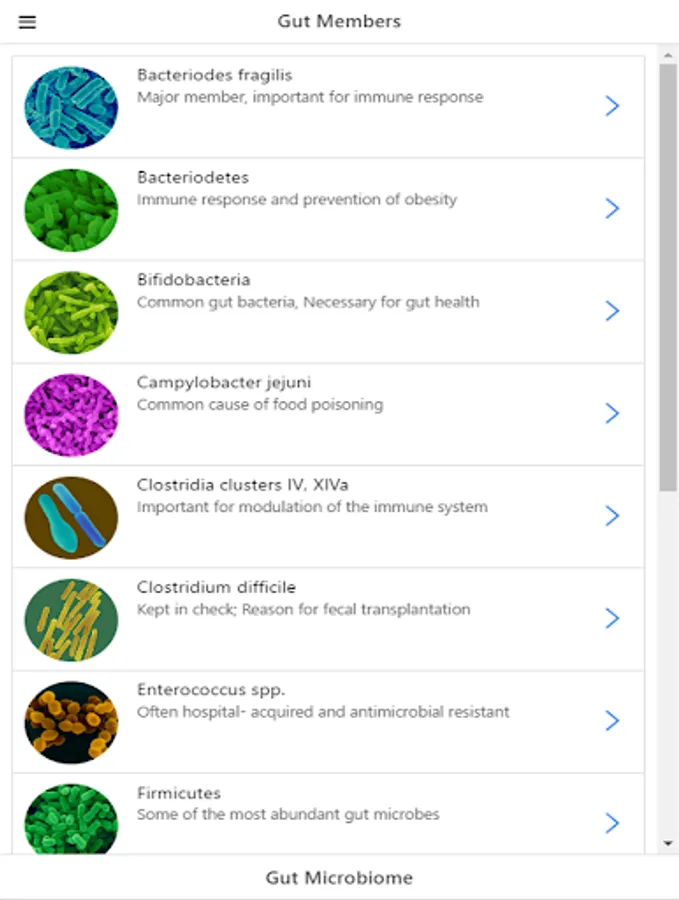Screen dimensions: 679x900
Task: Click the Enterococcus spp. chevron arrow
Action: tap(613, 721)
